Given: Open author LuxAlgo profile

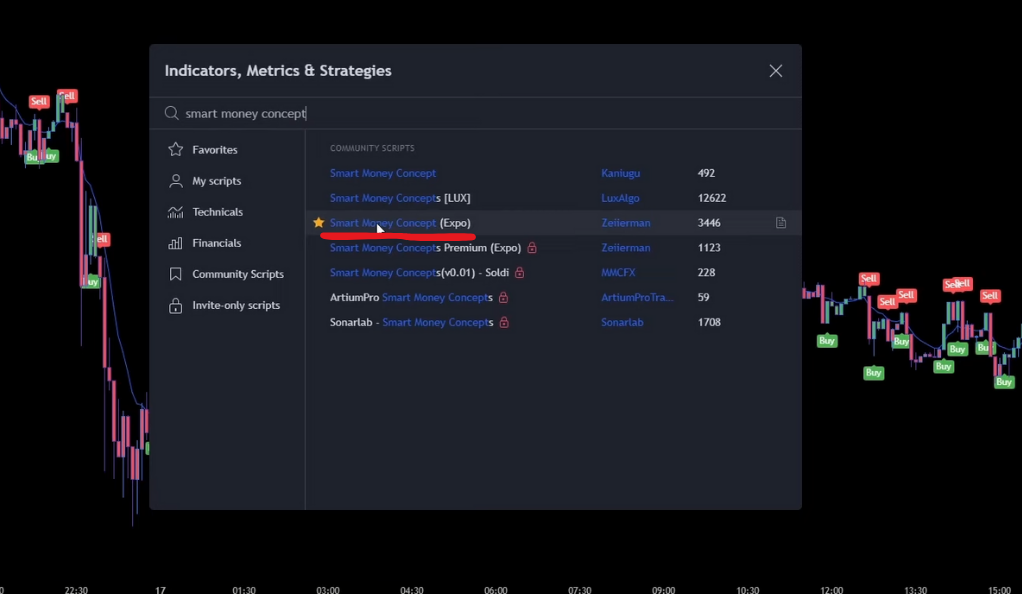Looking at the screenshot, I should coord(620,198).
